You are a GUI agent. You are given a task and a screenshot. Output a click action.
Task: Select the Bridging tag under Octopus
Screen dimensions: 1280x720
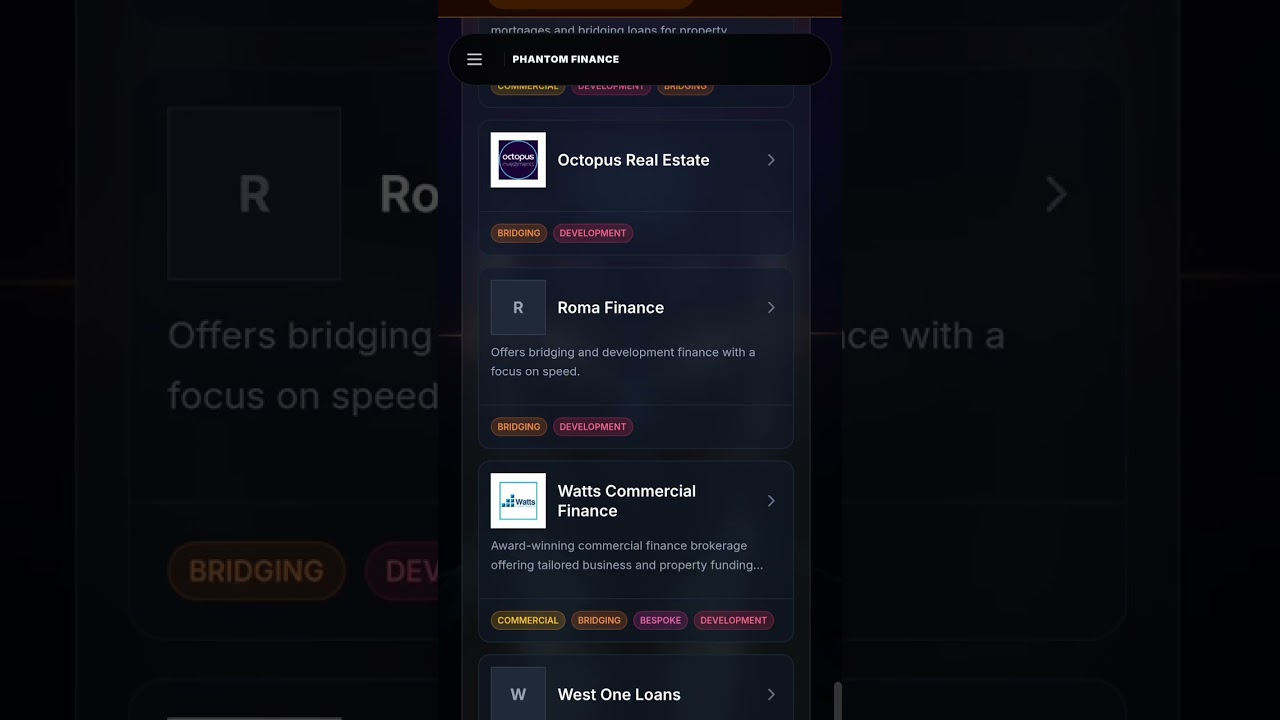(x=519, y=233)
